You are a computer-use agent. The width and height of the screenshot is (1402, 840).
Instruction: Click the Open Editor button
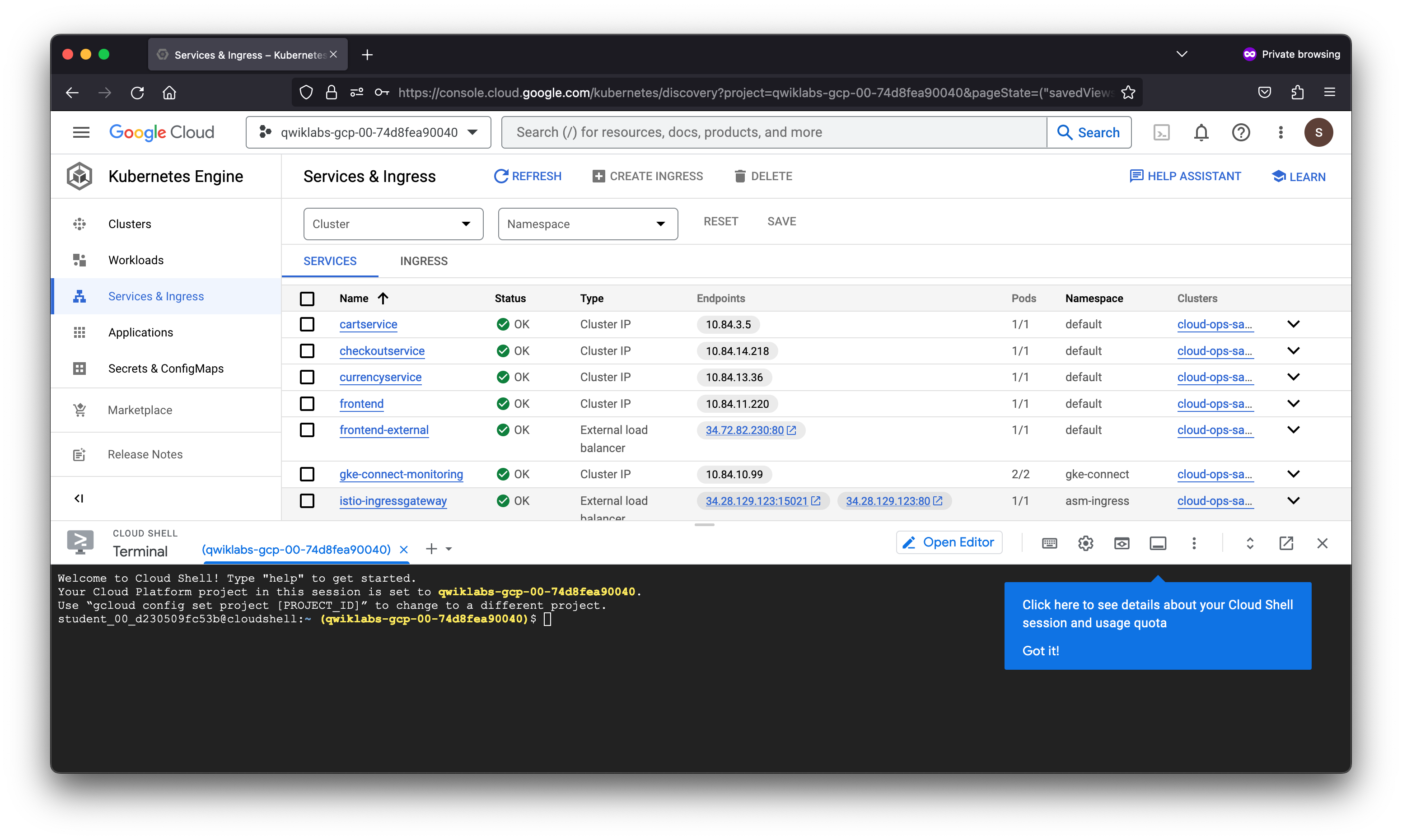click(949, 543)
